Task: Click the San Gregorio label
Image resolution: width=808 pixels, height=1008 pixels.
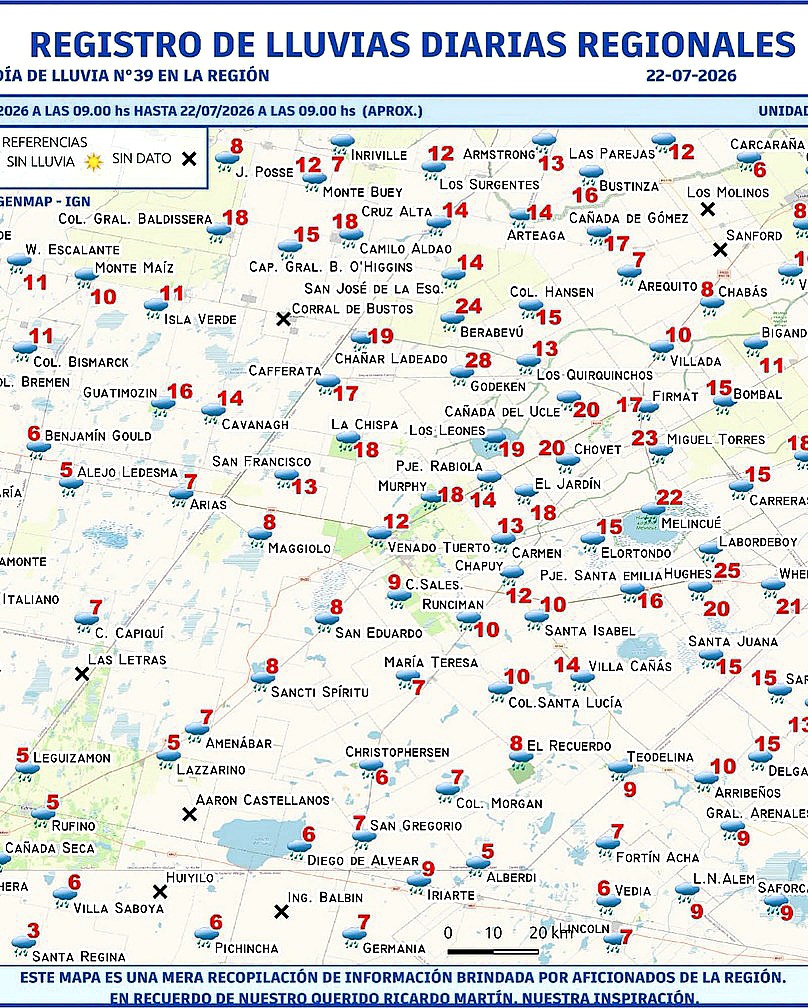Action: coord(415,825)
